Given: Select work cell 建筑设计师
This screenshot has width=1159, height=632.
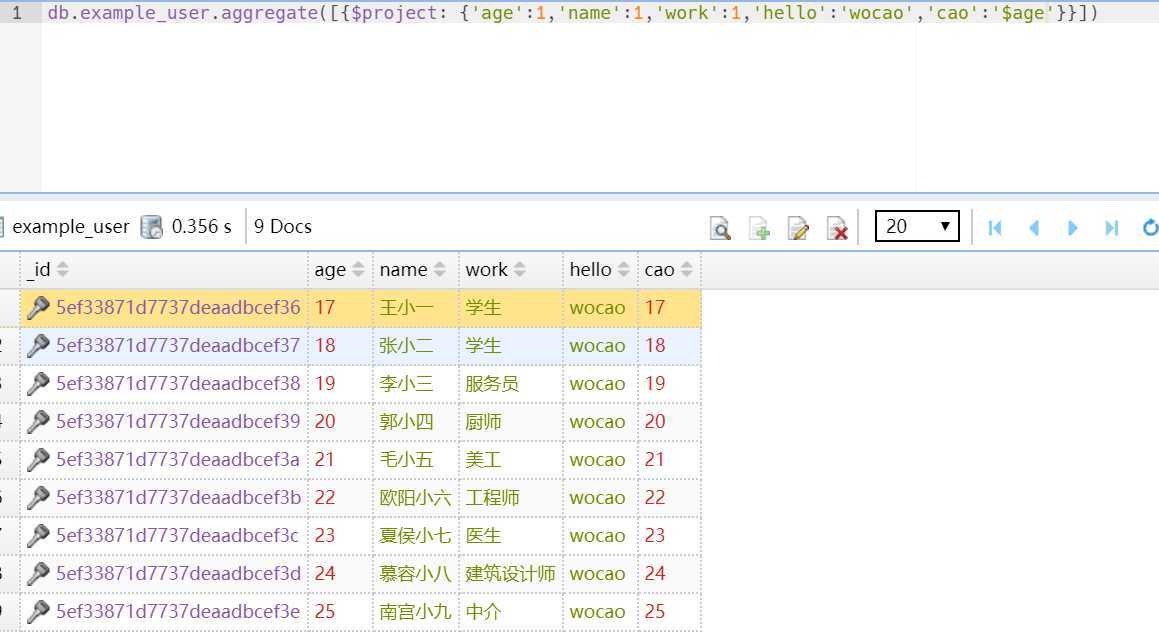Looking at the screenshot, I should [510, 574].
